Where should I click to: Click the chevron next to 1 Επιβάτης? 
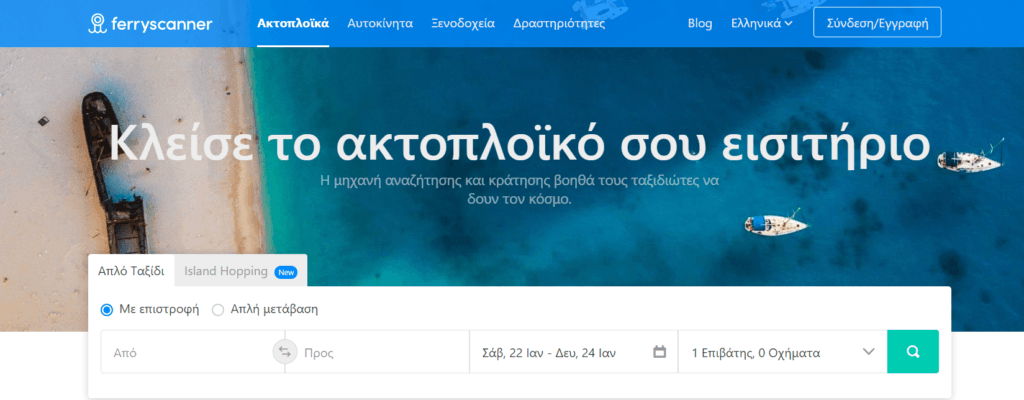[x=868, y=352]
